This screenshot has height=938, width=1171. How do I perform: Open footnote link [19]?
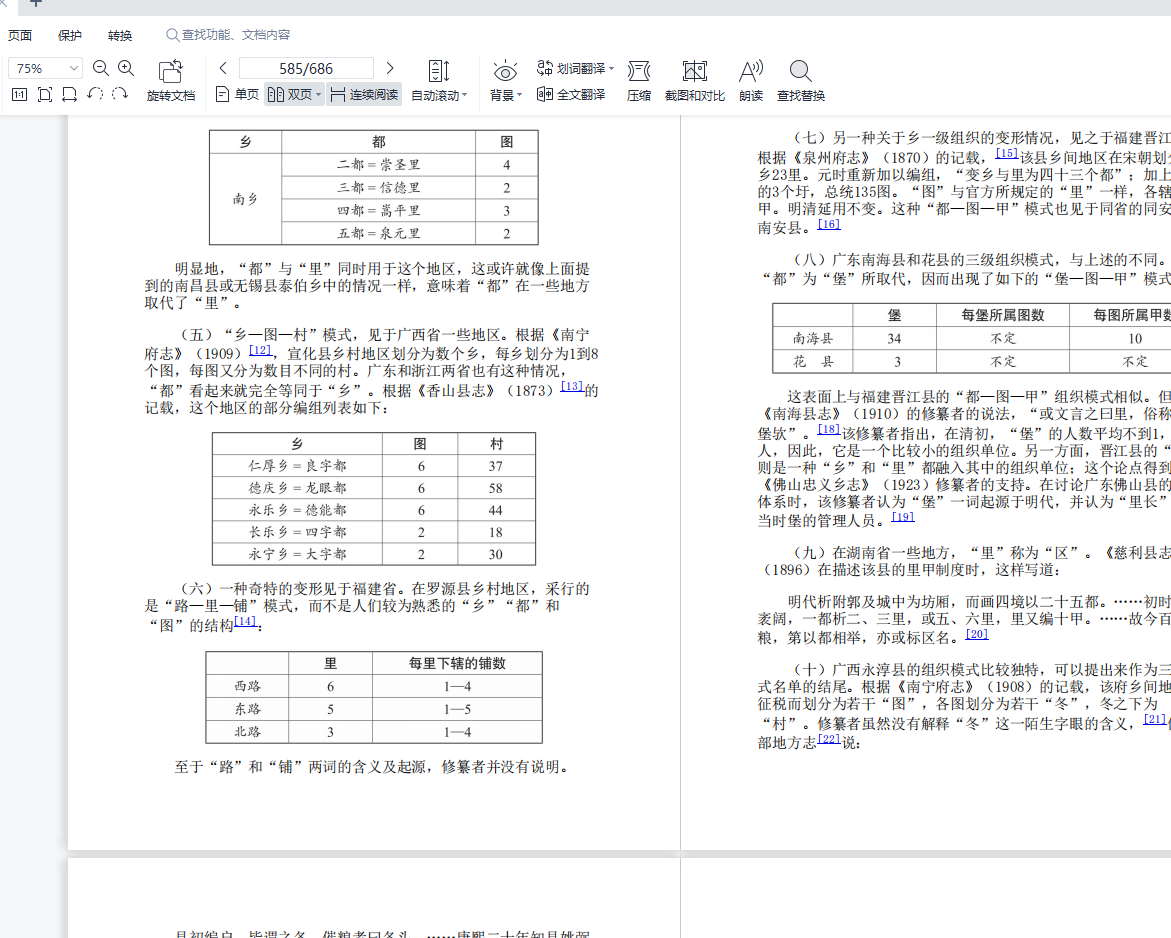(903, 516)
